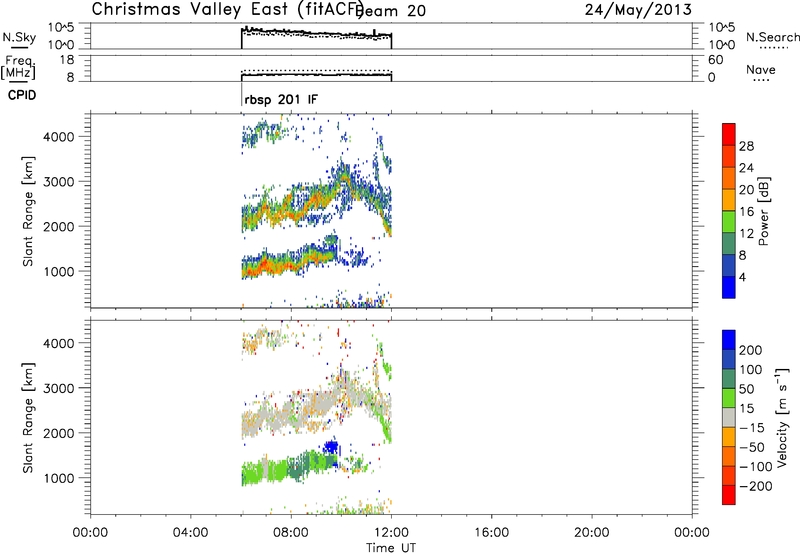
Task: Click the 'Freq. [MHz]' axis label
Action: point(18,67)
